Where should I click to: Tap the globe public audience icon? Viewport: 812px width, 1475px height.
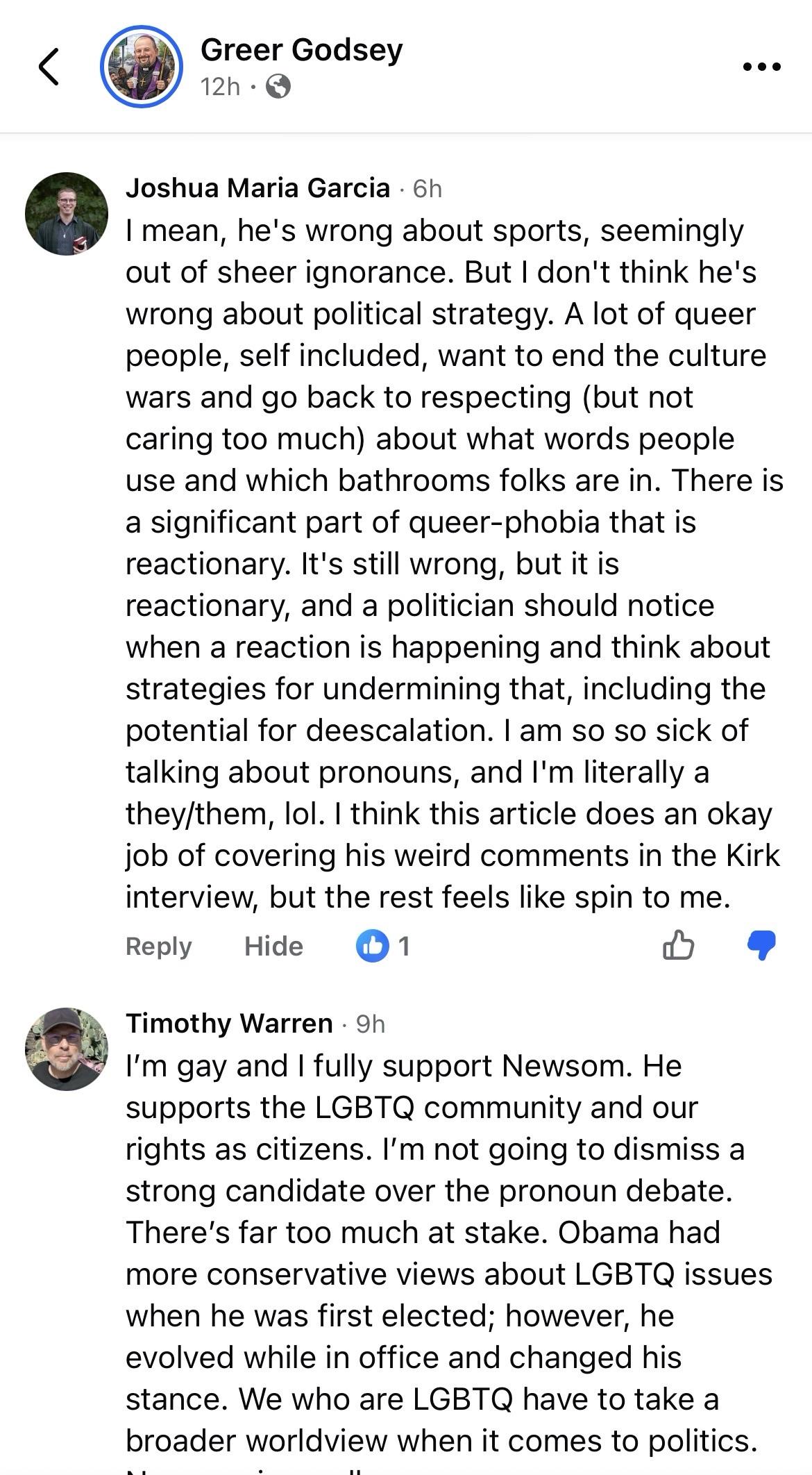click(278, 87)
